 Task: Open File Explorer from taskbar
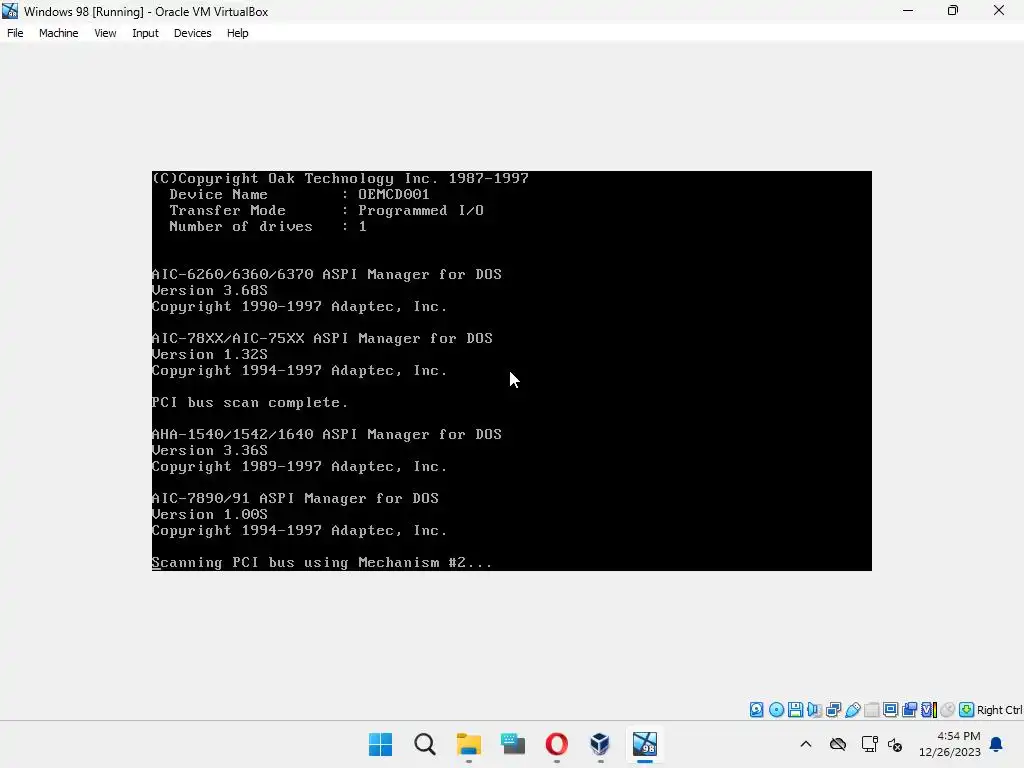point(468,744)
